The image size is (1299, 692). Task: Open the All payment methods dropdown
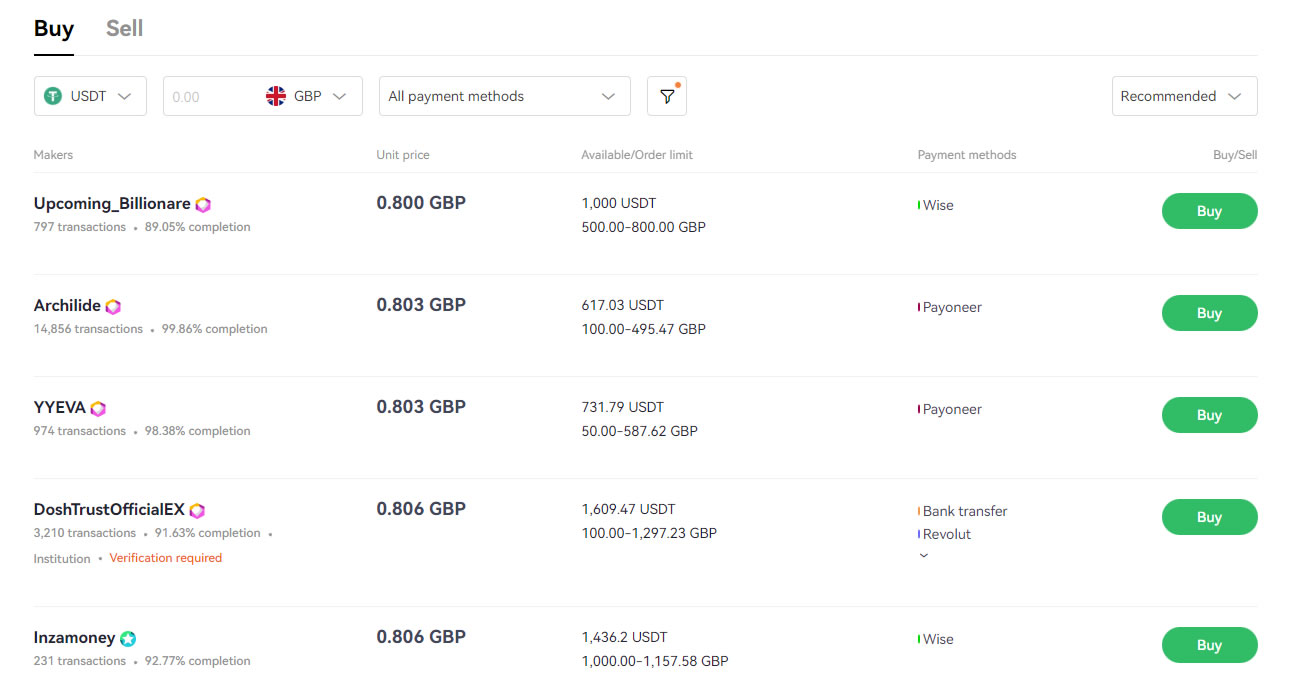tap(504, 95)
